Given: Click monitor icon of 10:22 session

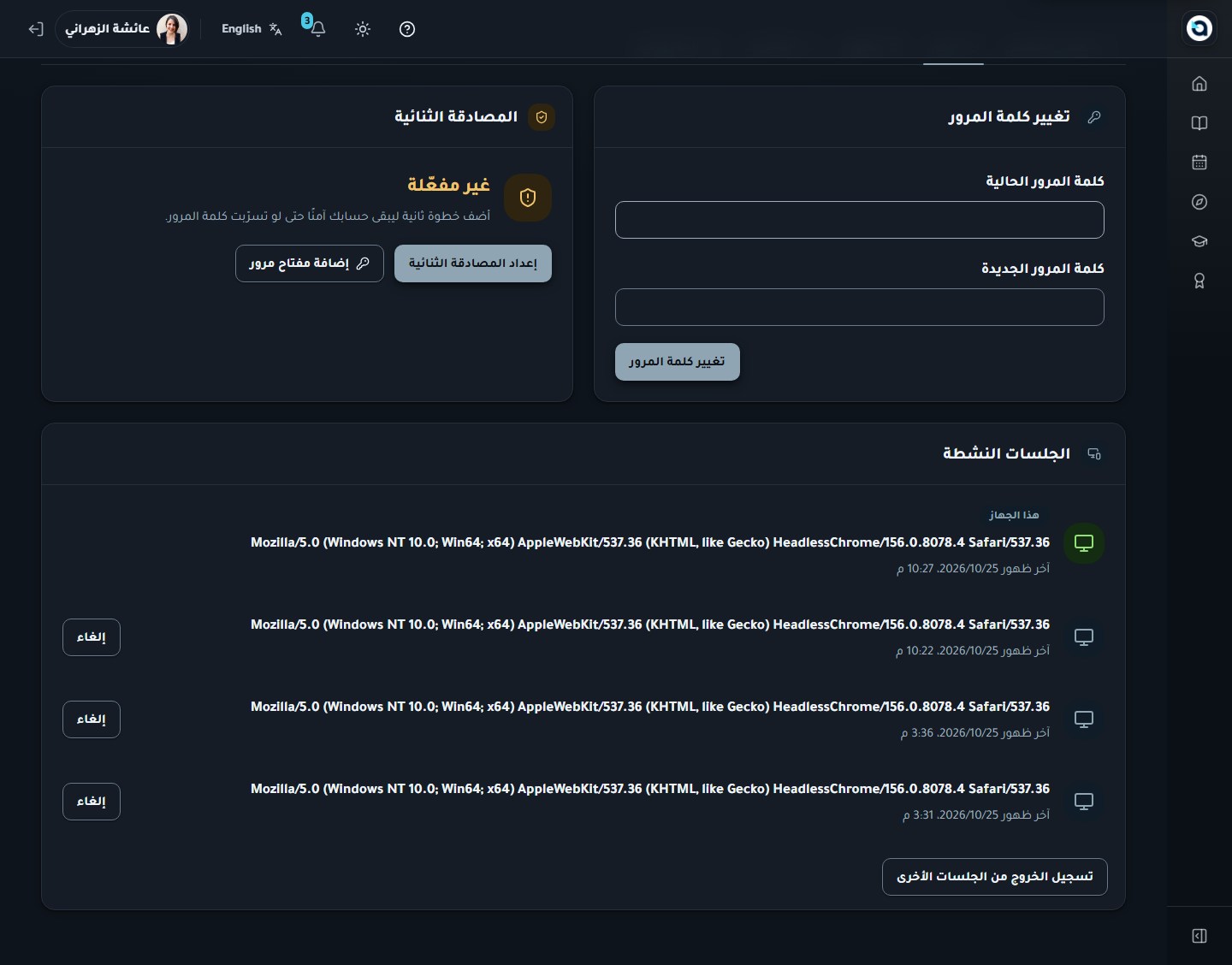Looking at the screenshot, I should [x=1084, y=637].
